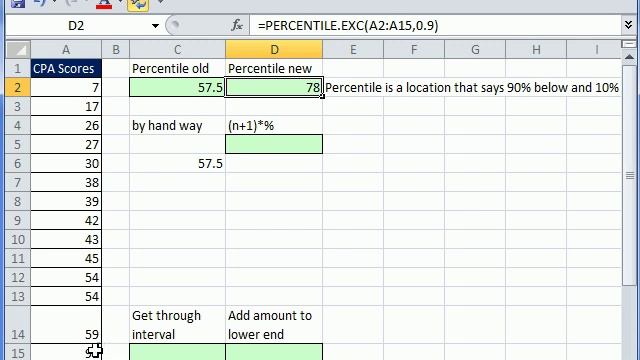Click the vertical scrollbar thumb
Screen dimensions: 640x360
pyautogui.click(x=629, y=176)
